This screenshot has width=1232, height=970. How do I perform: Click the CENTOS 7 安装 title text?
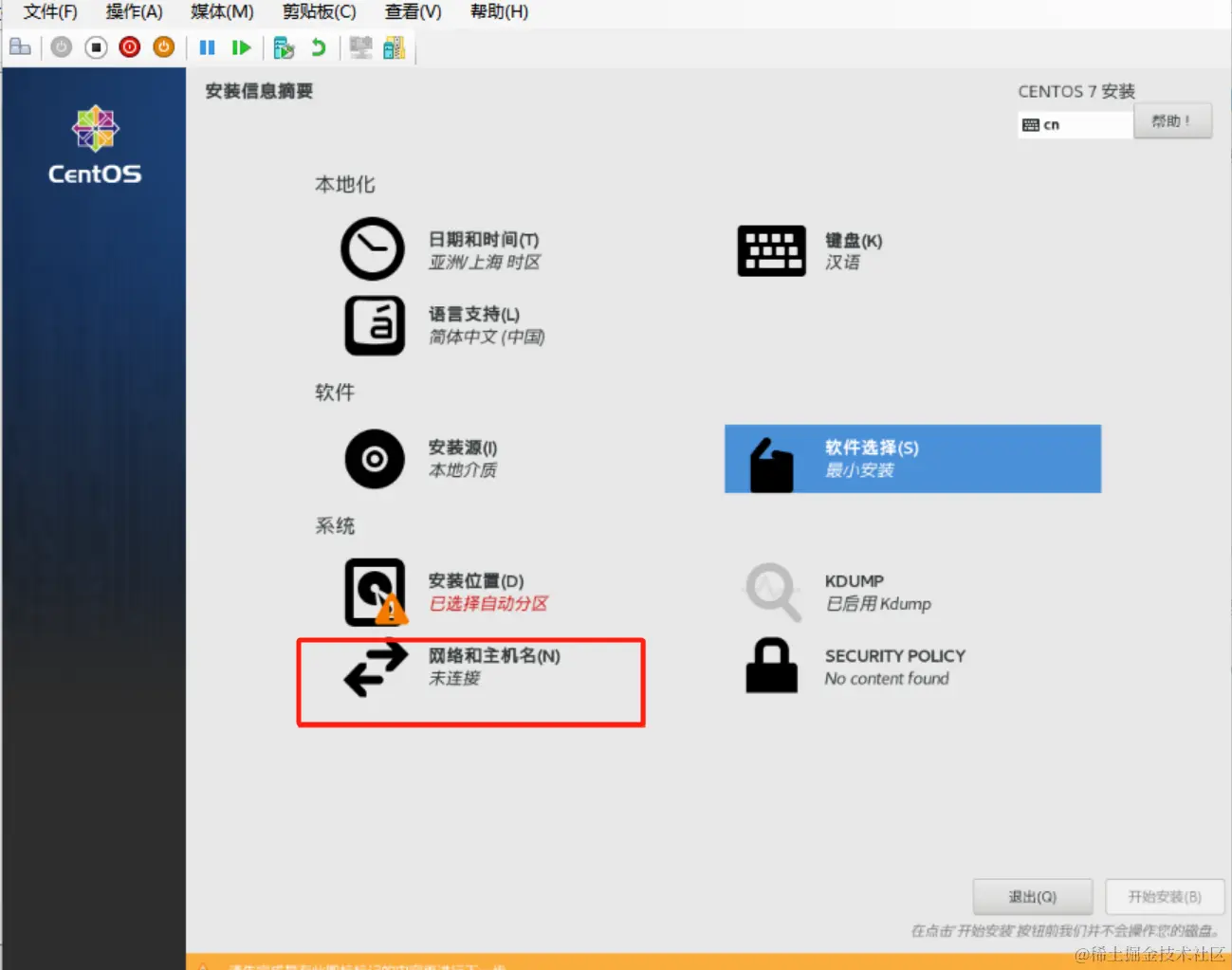(x=1076, y=91)
